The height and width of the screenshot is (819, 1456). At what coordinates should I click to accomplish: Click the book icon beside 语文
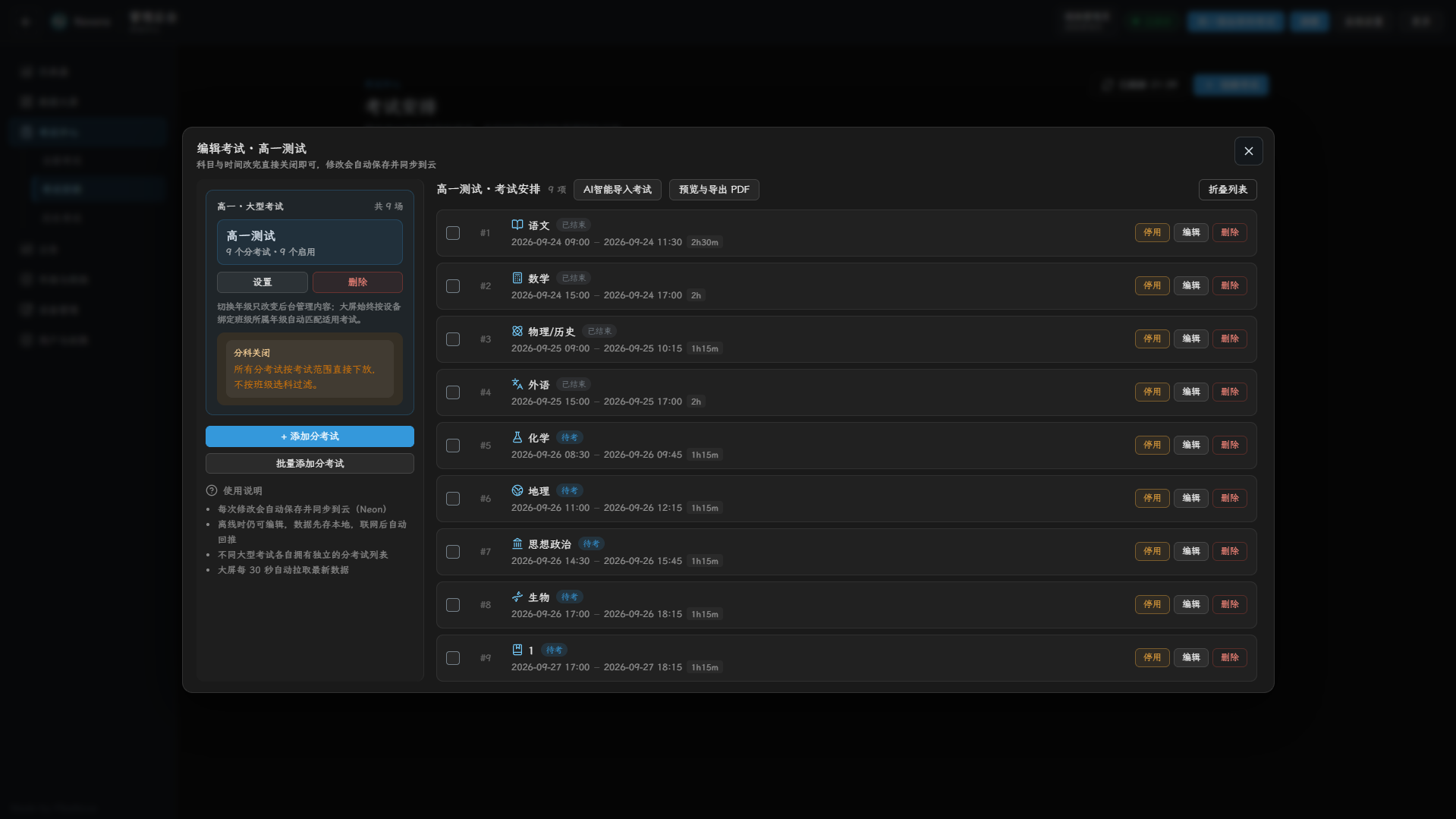click(x=517, y=225)
